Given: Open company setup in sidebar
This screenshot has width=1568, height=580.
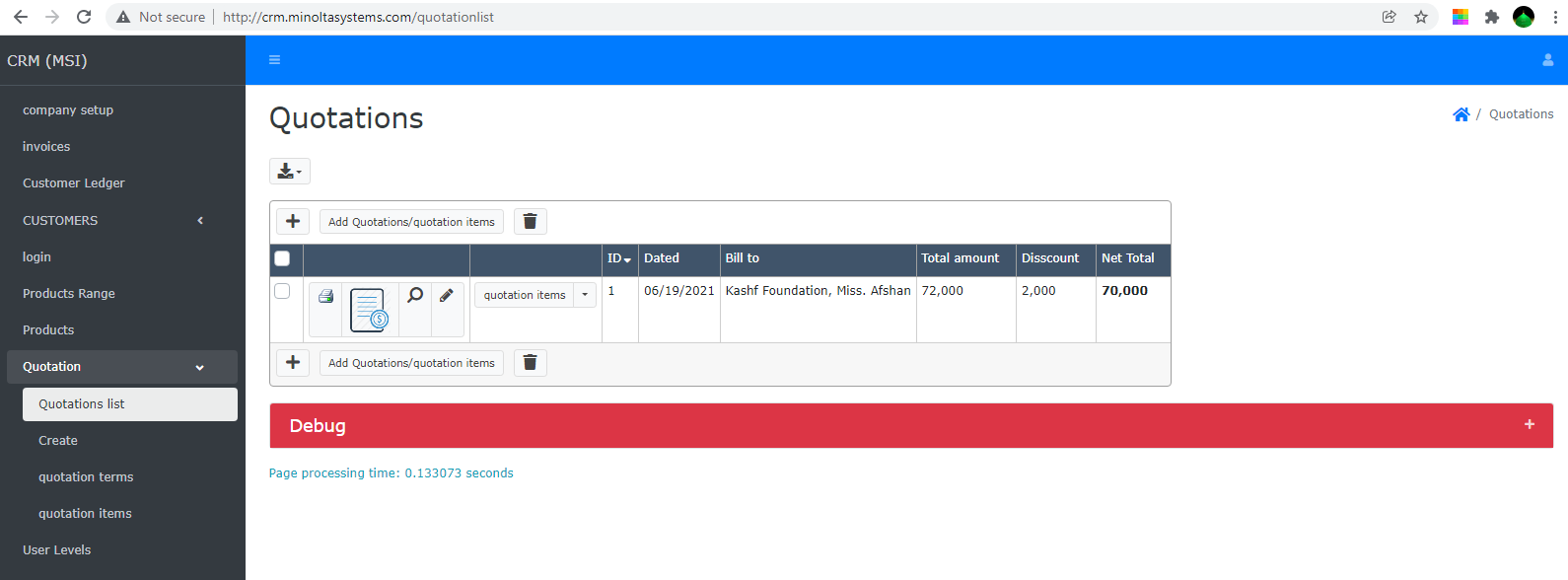Looking at the screenshot, I should tap(68, 110).
